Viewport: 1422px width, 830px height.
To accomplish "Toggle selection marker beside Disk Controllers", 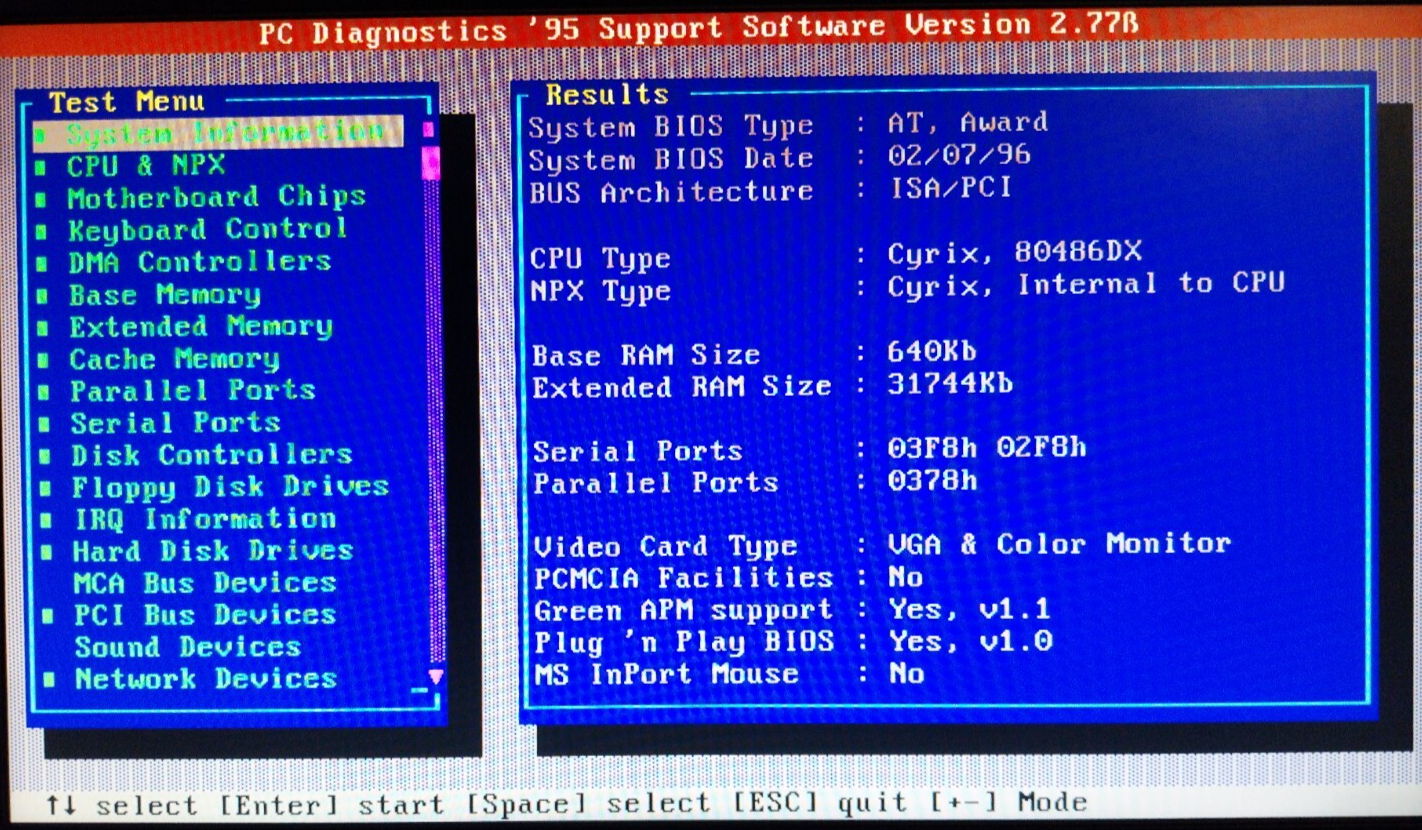I will (x=44, y=457).
